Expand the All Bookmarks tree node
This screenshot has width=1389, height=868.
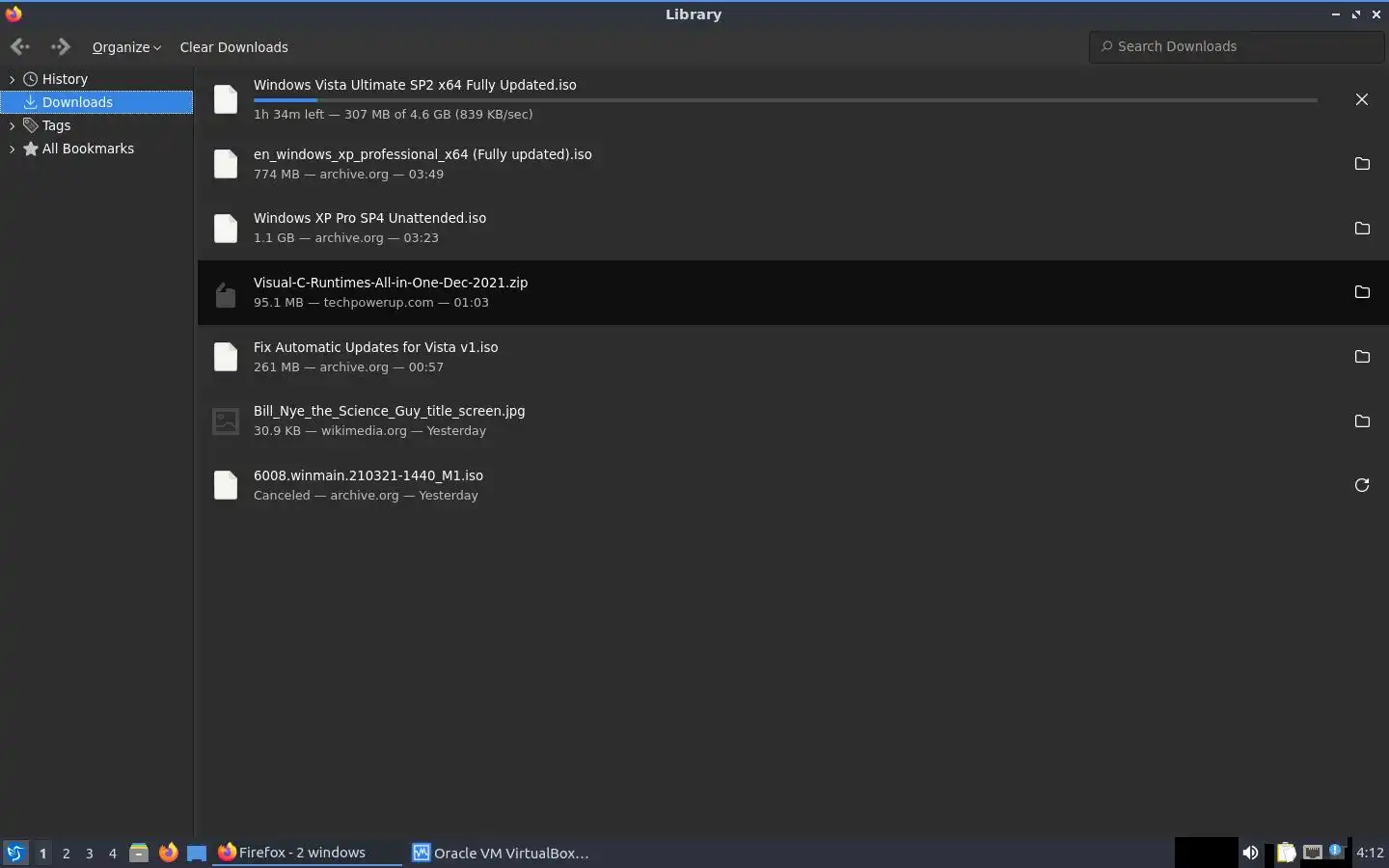point(12,149)
